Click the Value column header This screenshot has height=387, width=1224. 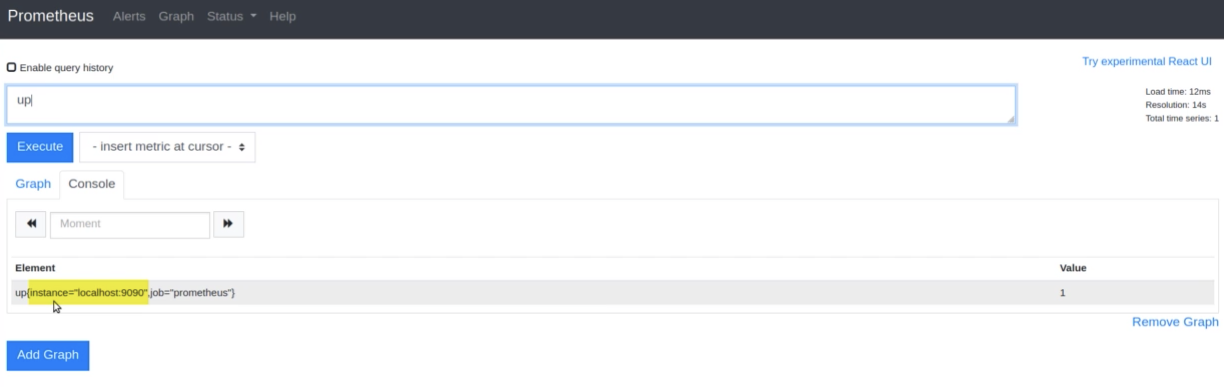pos(1073,268)
